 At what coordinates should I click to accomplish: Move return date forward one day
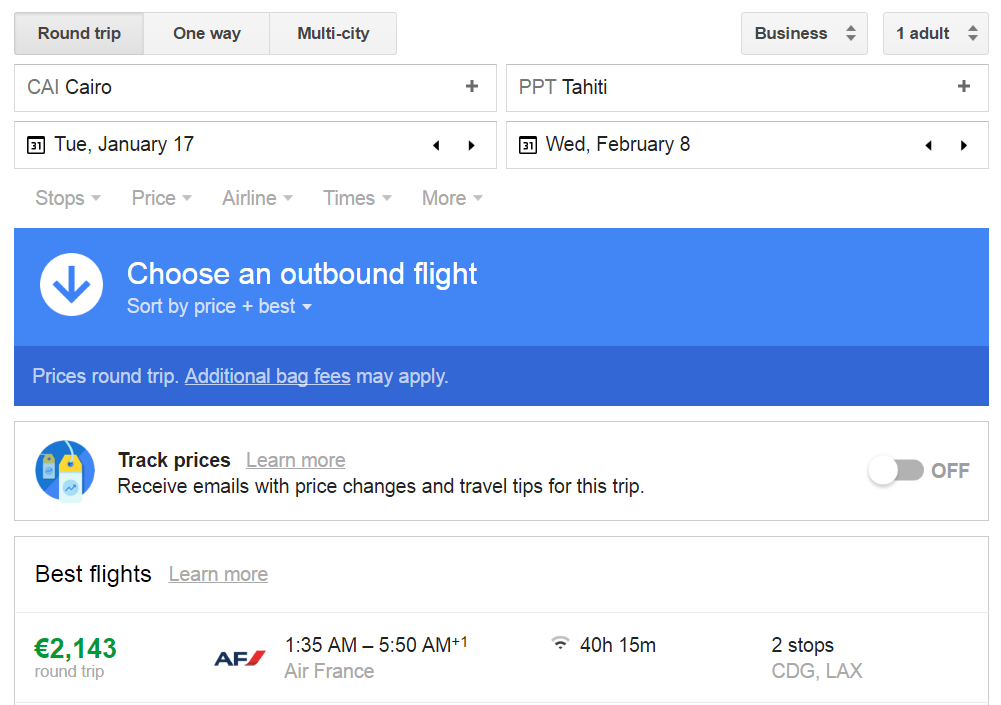point(964,146)
